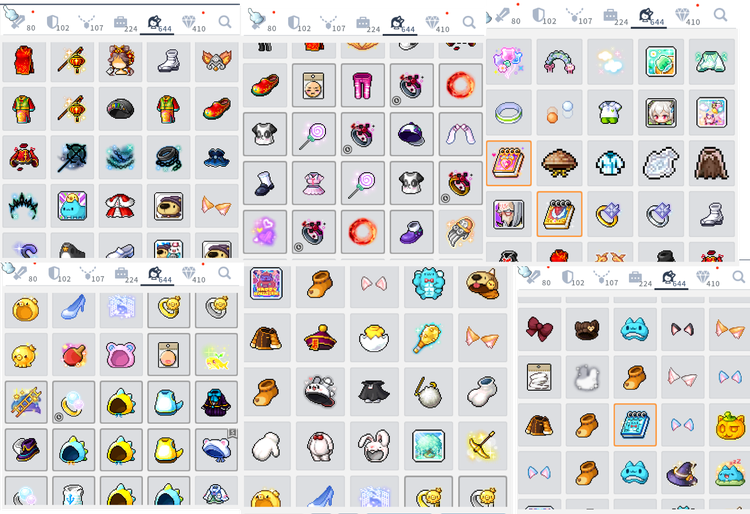The width and height of the screenshot is (750, 514).
Task: Choose the blue feather wings item
Action: (120, 157)
